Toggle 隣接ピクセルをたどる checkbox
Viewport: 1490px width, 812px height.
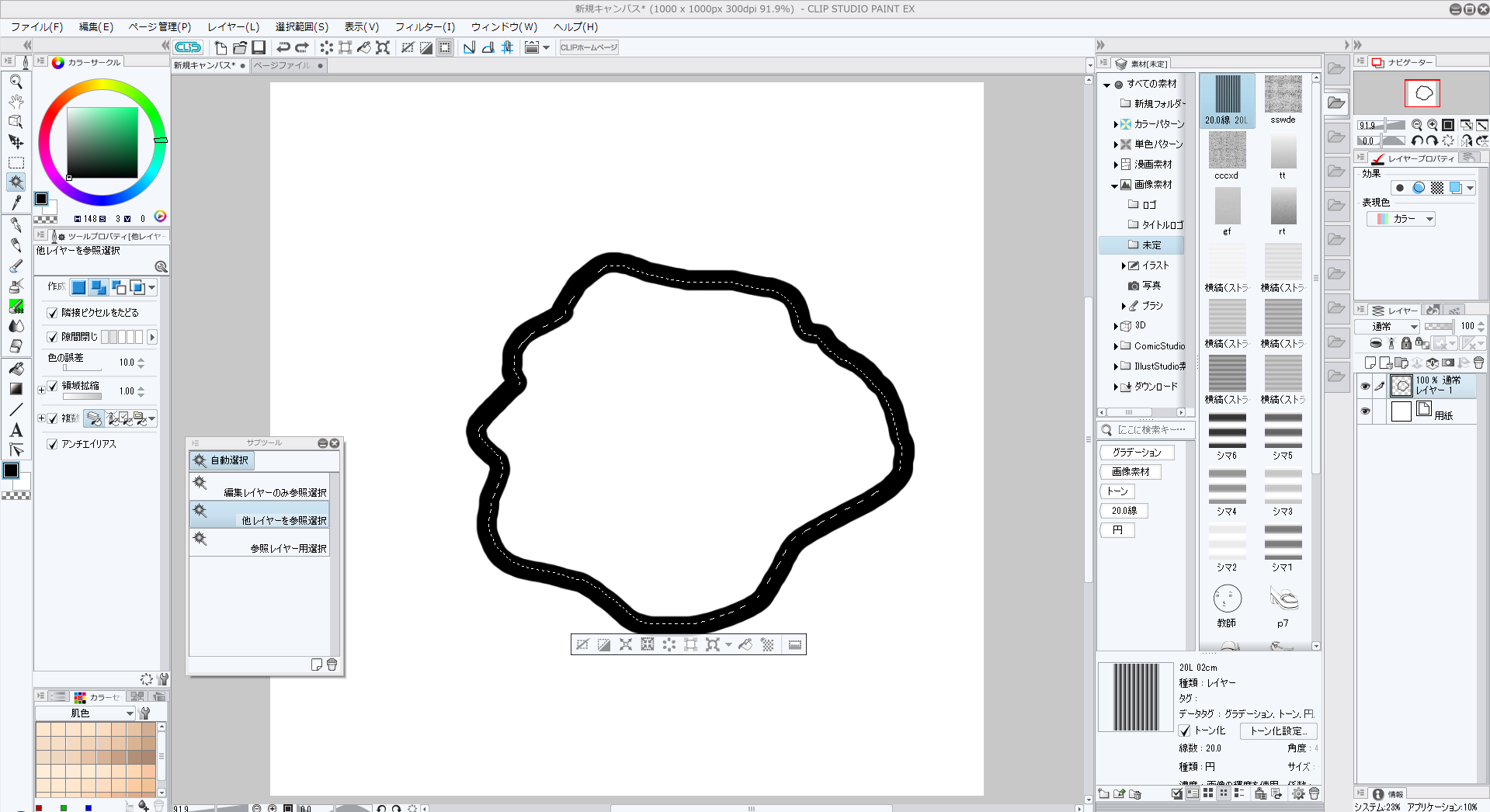click(52, 313)
